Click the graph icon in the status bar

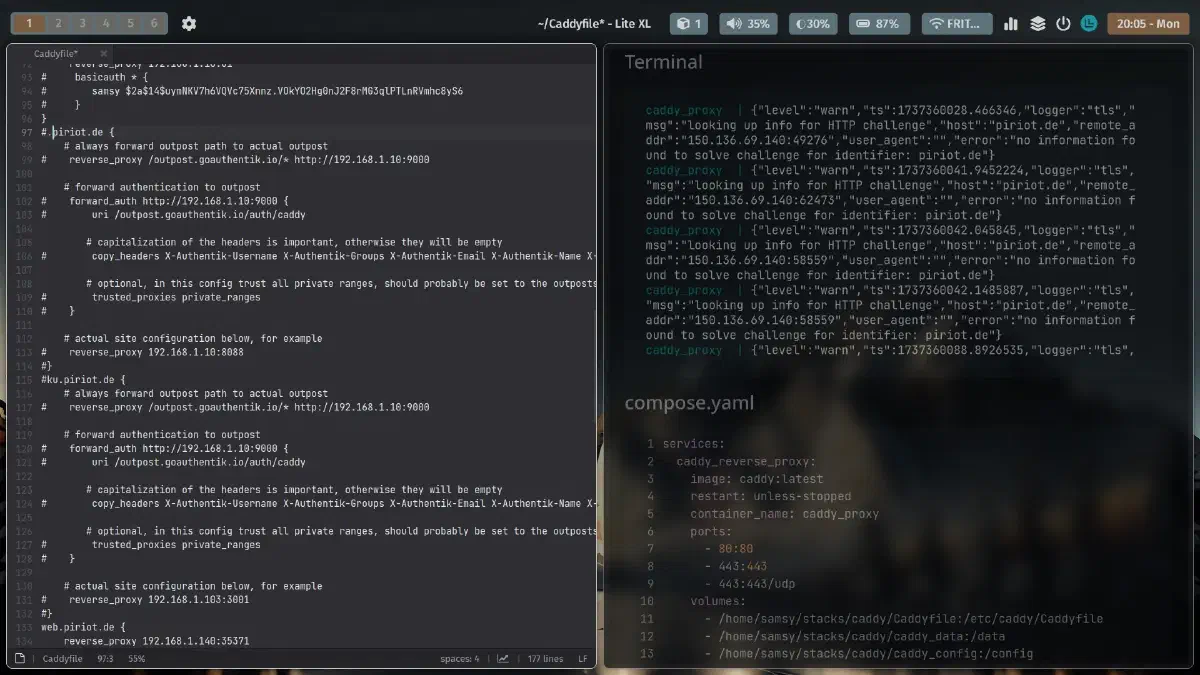point(502,659)
